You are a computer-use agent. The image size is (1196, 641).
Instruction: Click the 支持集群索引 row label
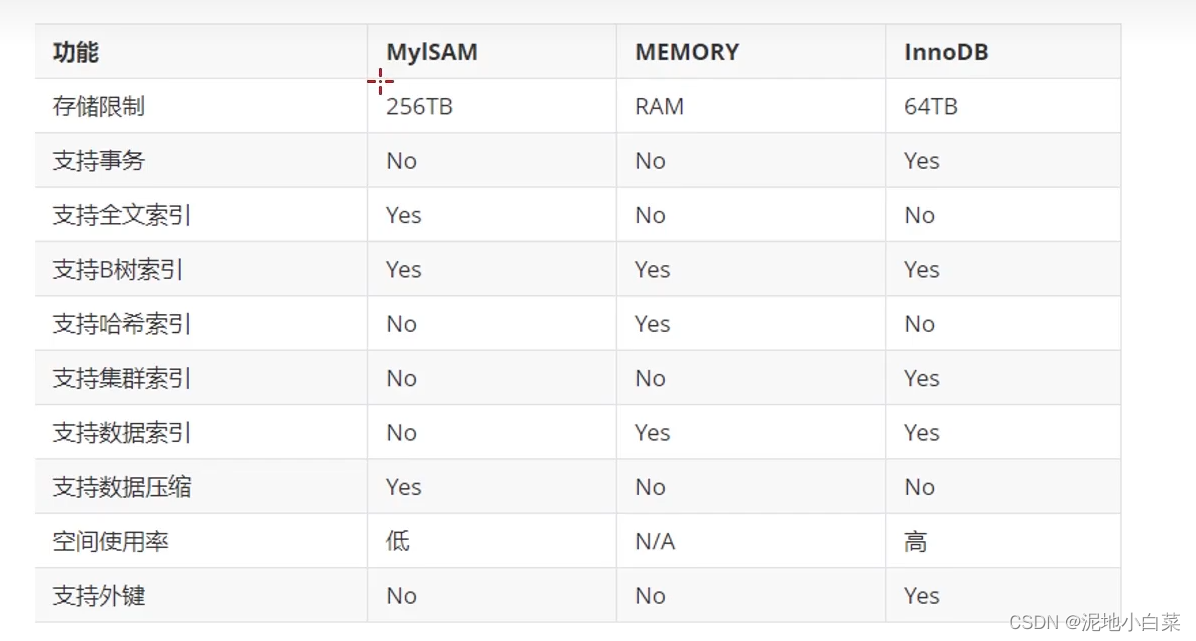(x=122, y=379)
